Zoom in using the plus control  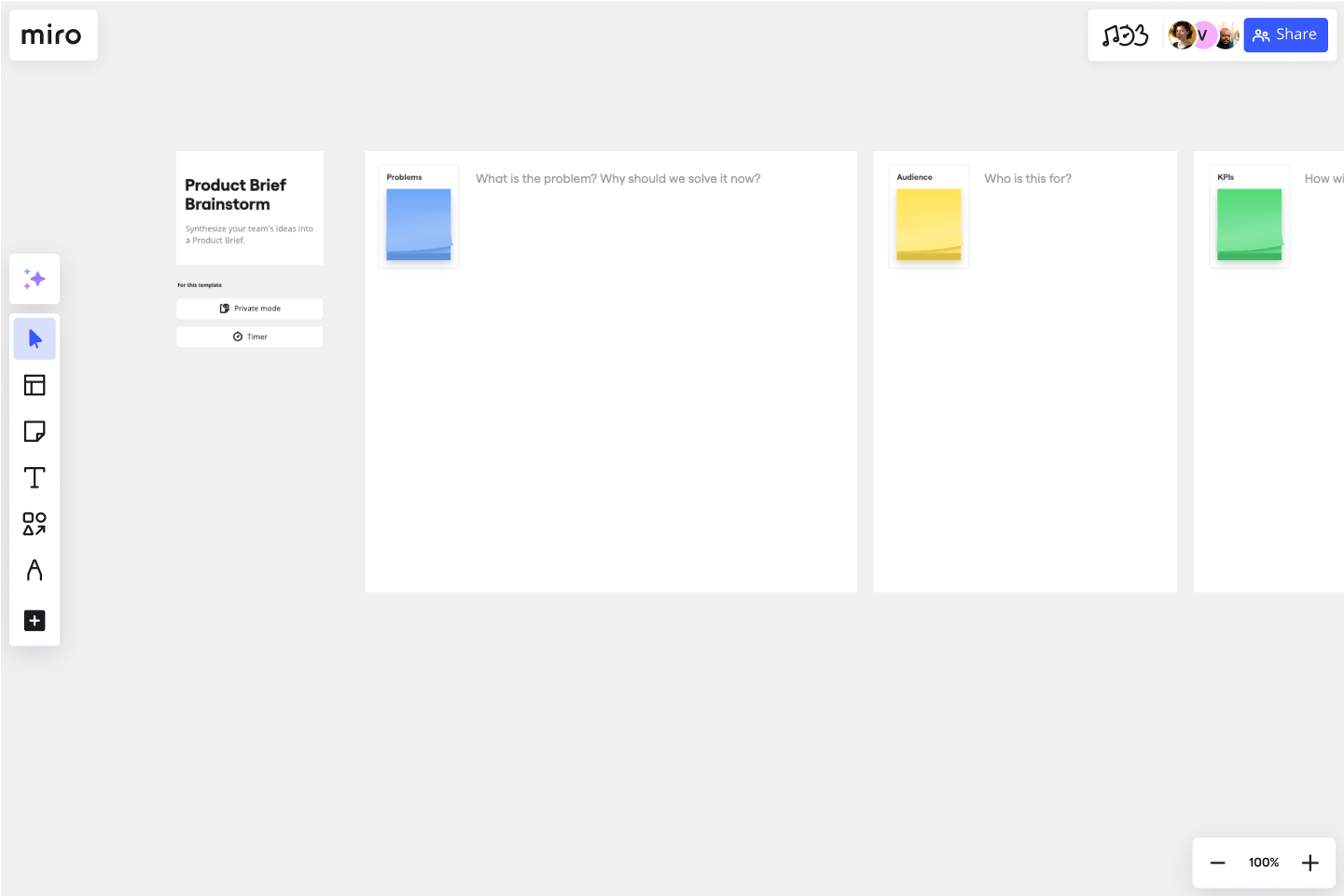(x=1309, y=862)
